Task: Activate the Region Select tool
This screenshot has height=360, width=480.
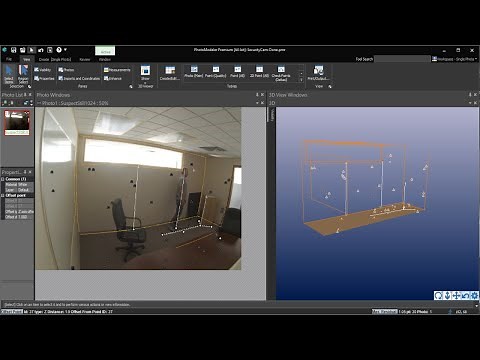Action: pyautogui.click(x=23, y=74)
